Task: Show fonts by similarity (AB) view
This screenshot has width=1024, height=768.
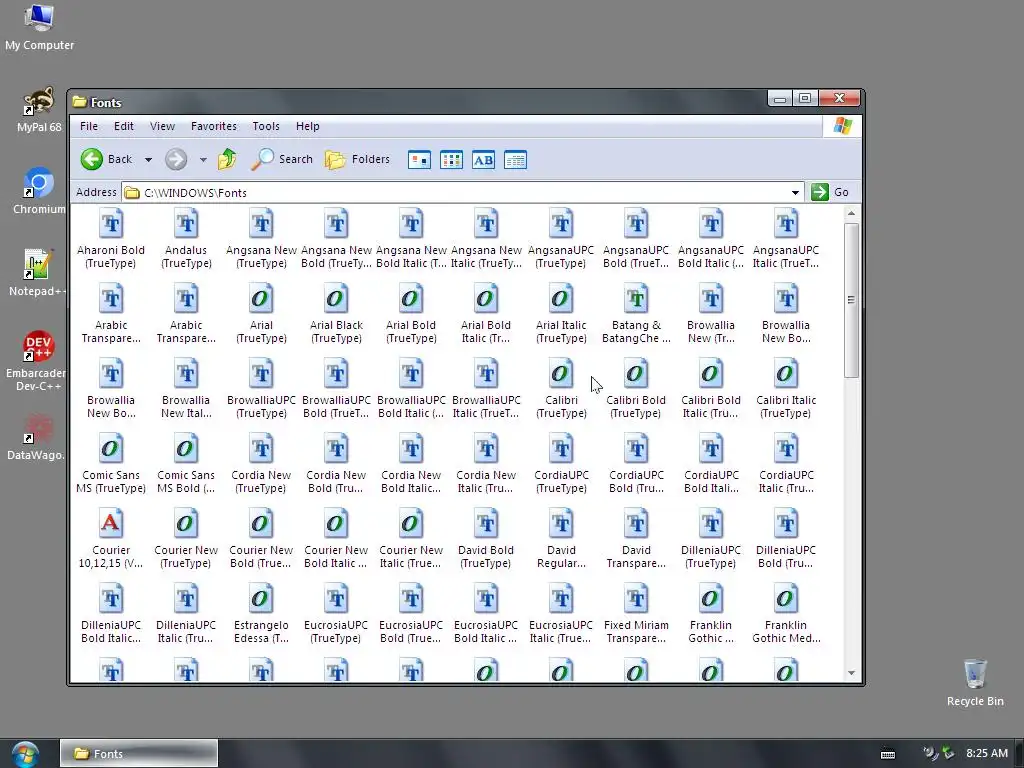Action: click(x=483, y=159)
